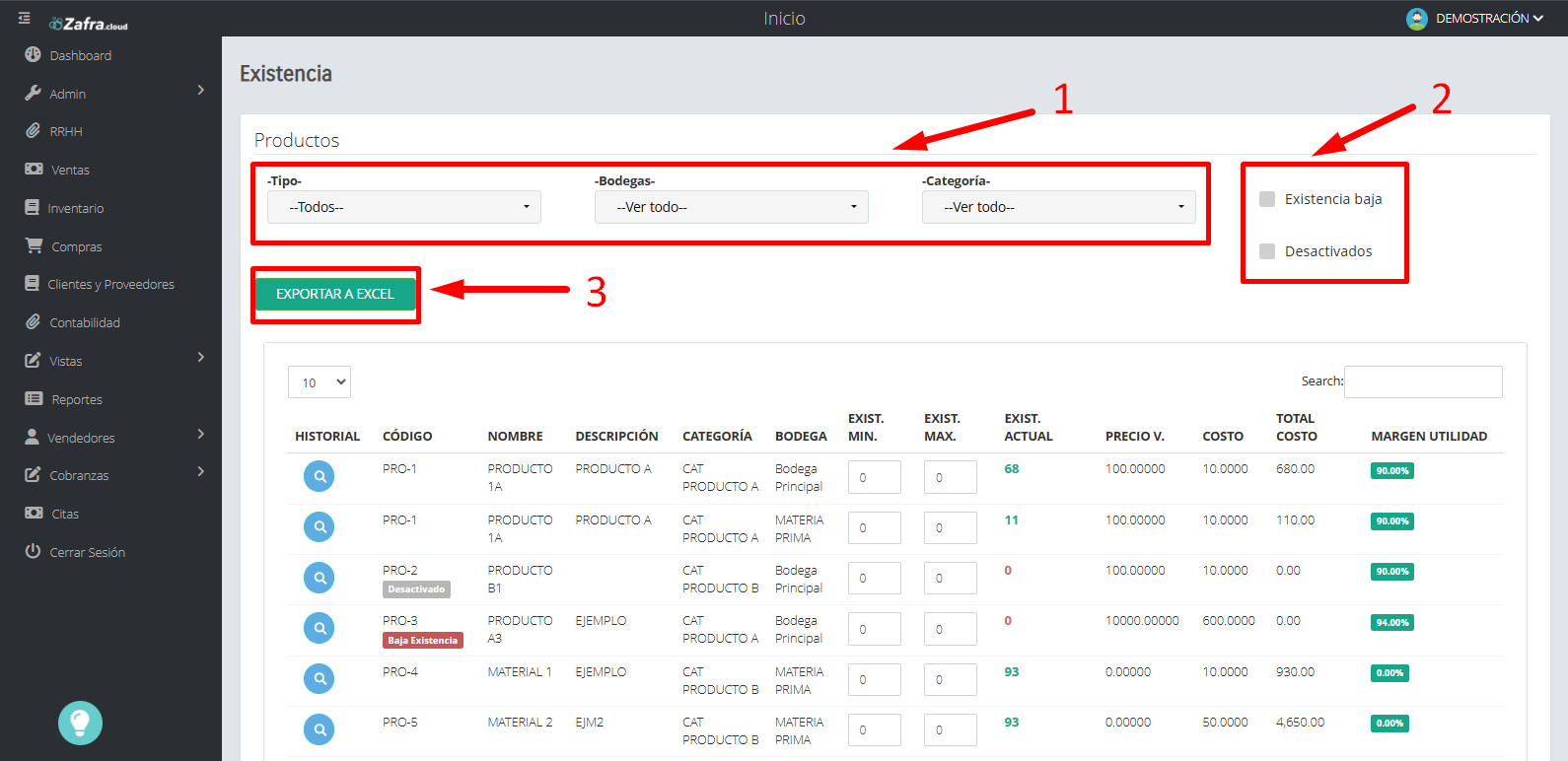The height and width of the screenshot is (761, 1568).
Task: Open the Contabilidad menu item
Action: pos(85,322)
